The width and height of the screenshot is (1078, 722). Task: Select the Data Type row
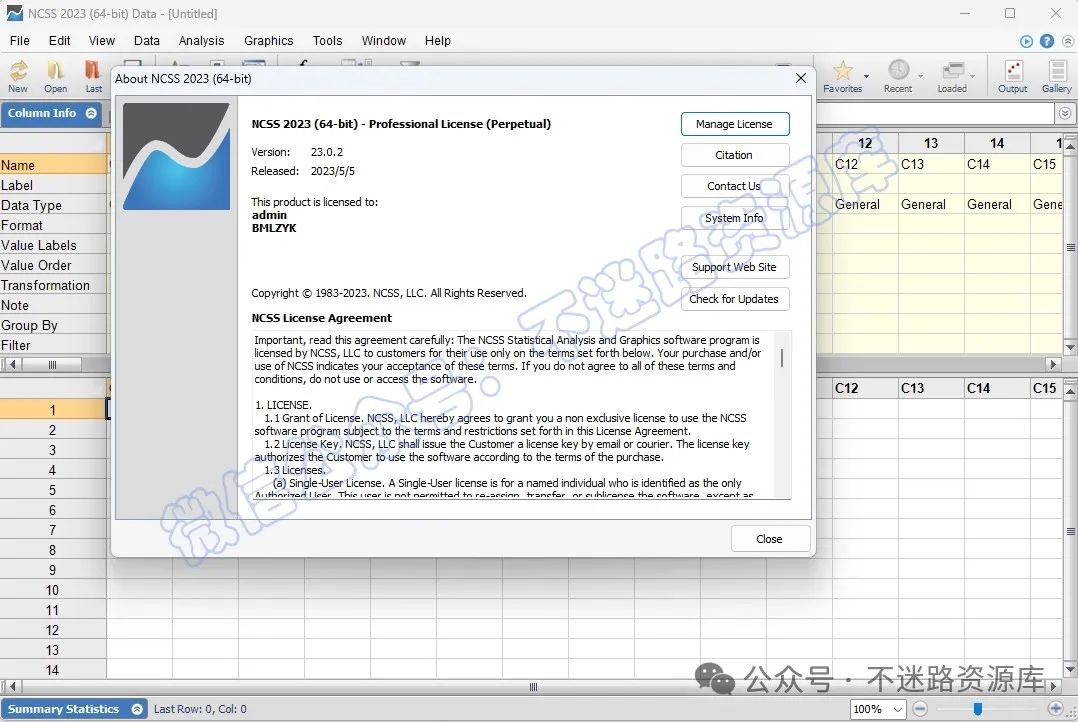coord(54,205)
